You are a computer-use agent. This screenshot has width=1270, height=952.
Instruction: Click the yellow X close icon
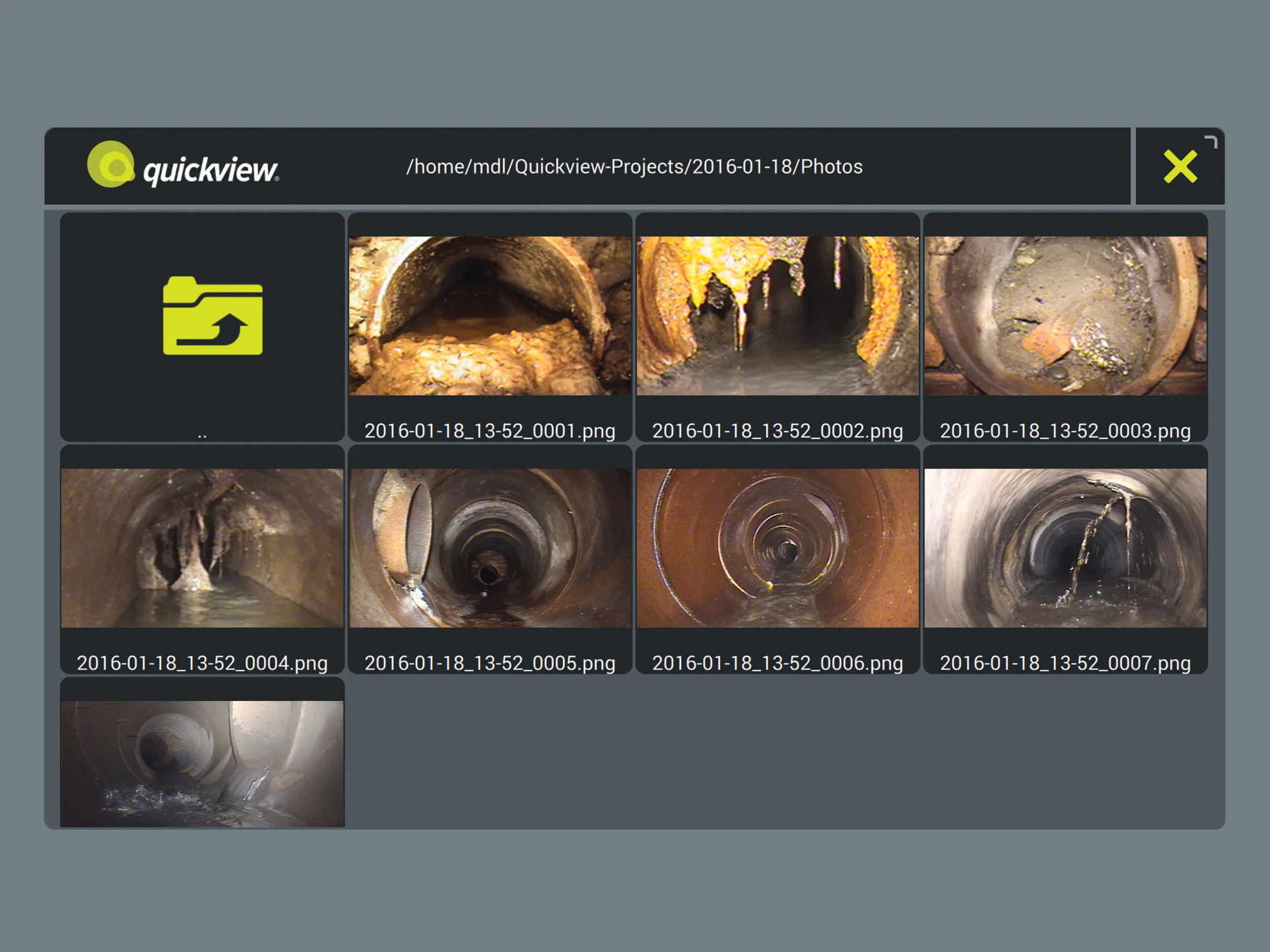(x=1179, y=167)
